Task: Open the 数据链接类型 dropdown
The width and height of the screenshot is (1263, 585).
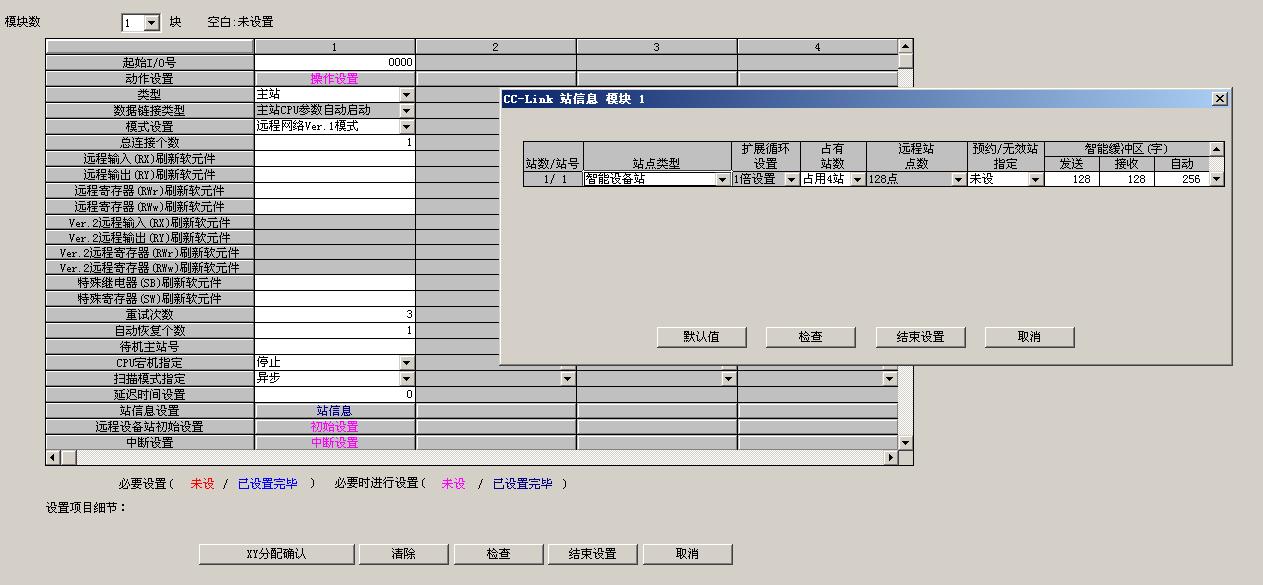Action: [x=406, y=111]
